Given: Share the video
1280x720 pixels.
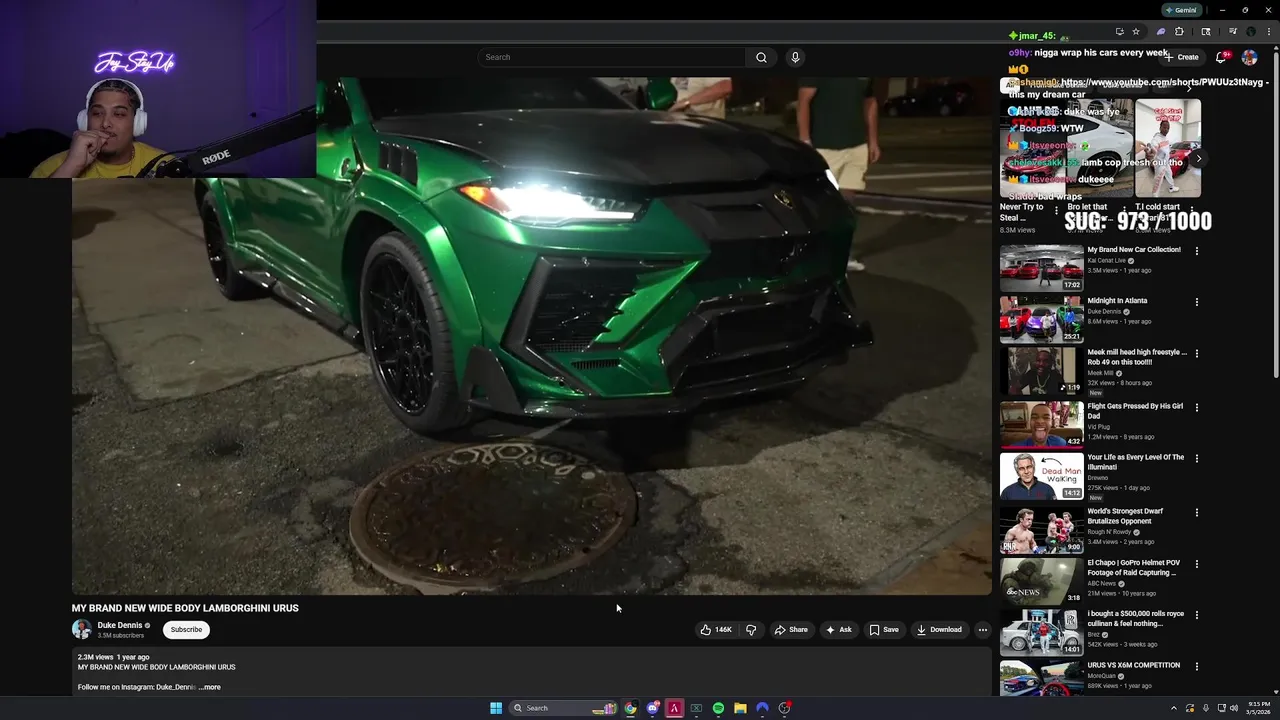Looking at the screenshot, I should tap(790, 630).
